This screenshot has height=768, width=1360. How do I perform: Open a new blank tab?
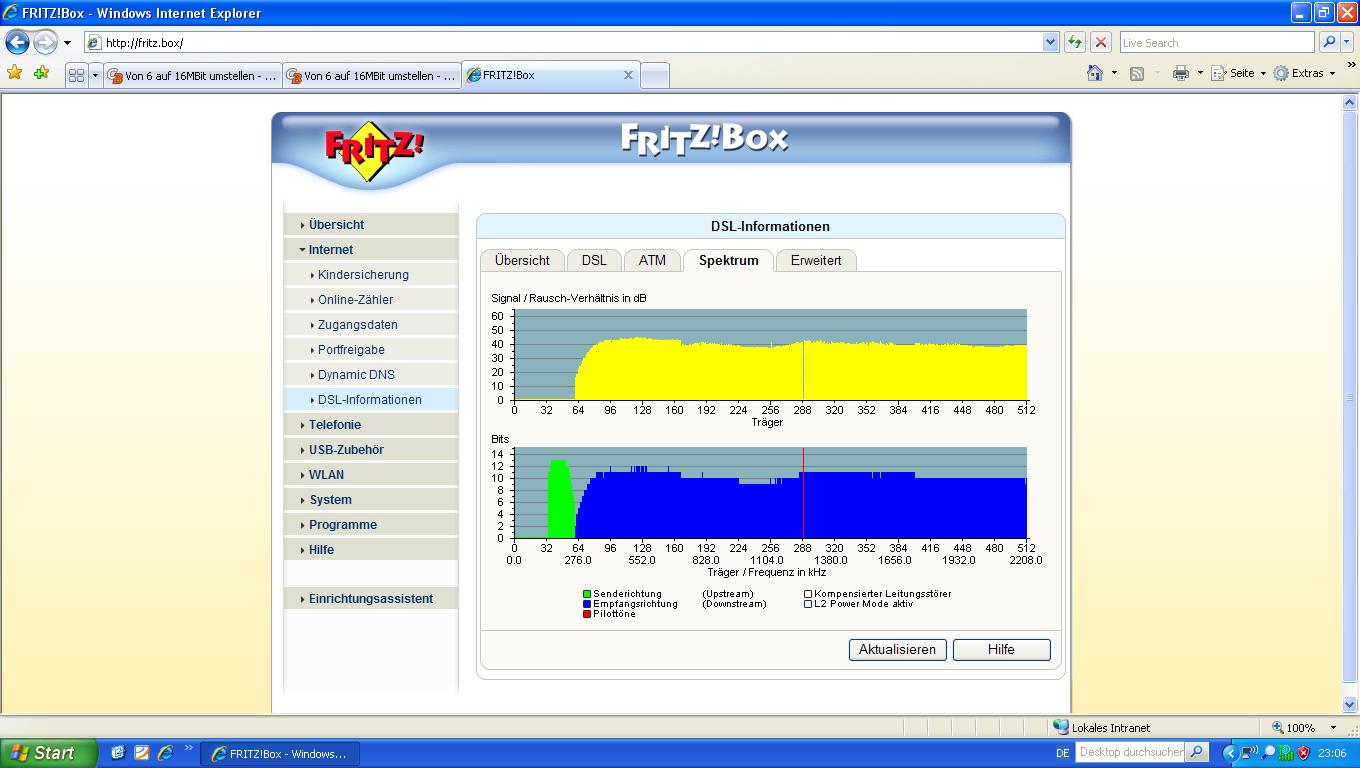click(654, 75)
